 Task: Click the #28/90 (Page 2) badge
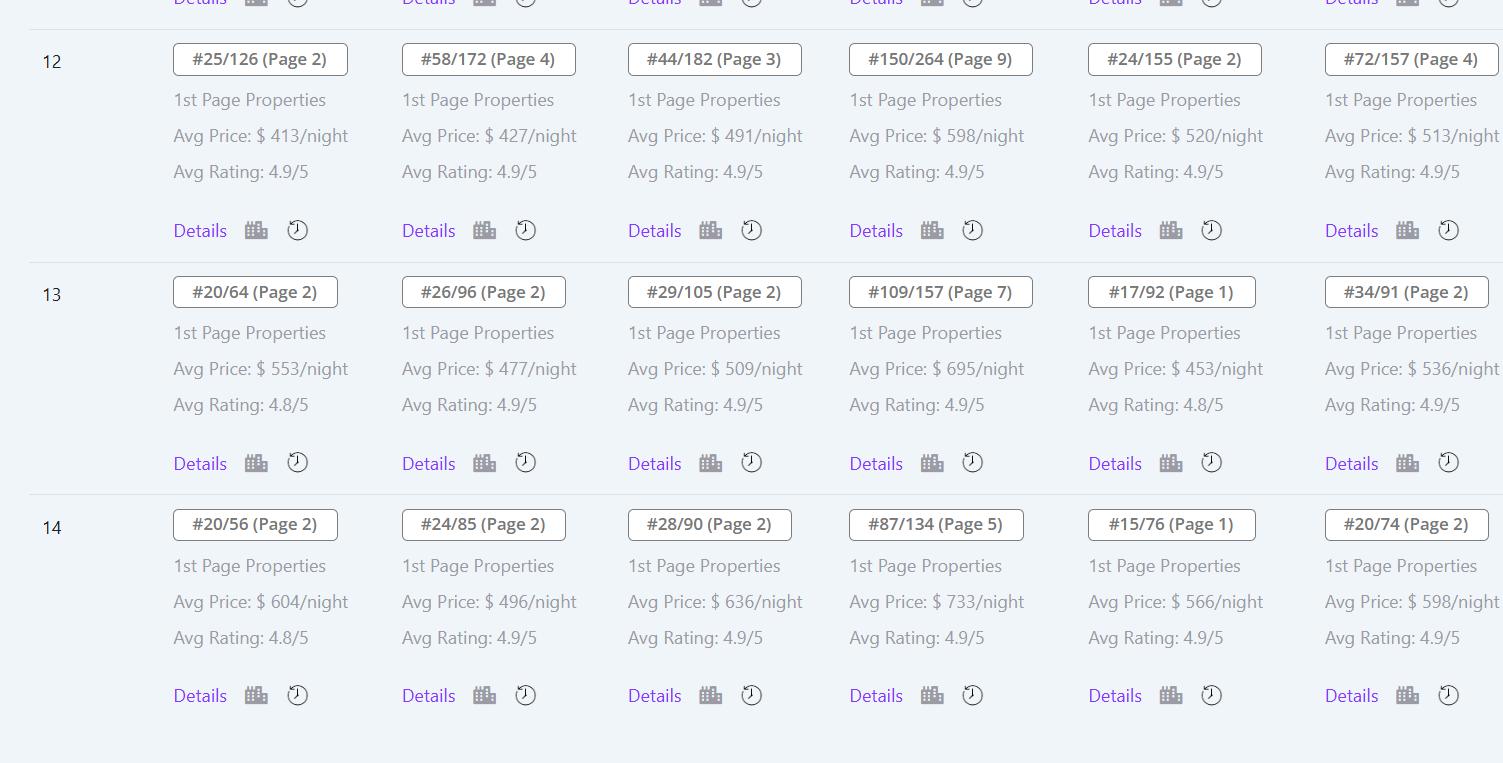click(x=710, y=524)
